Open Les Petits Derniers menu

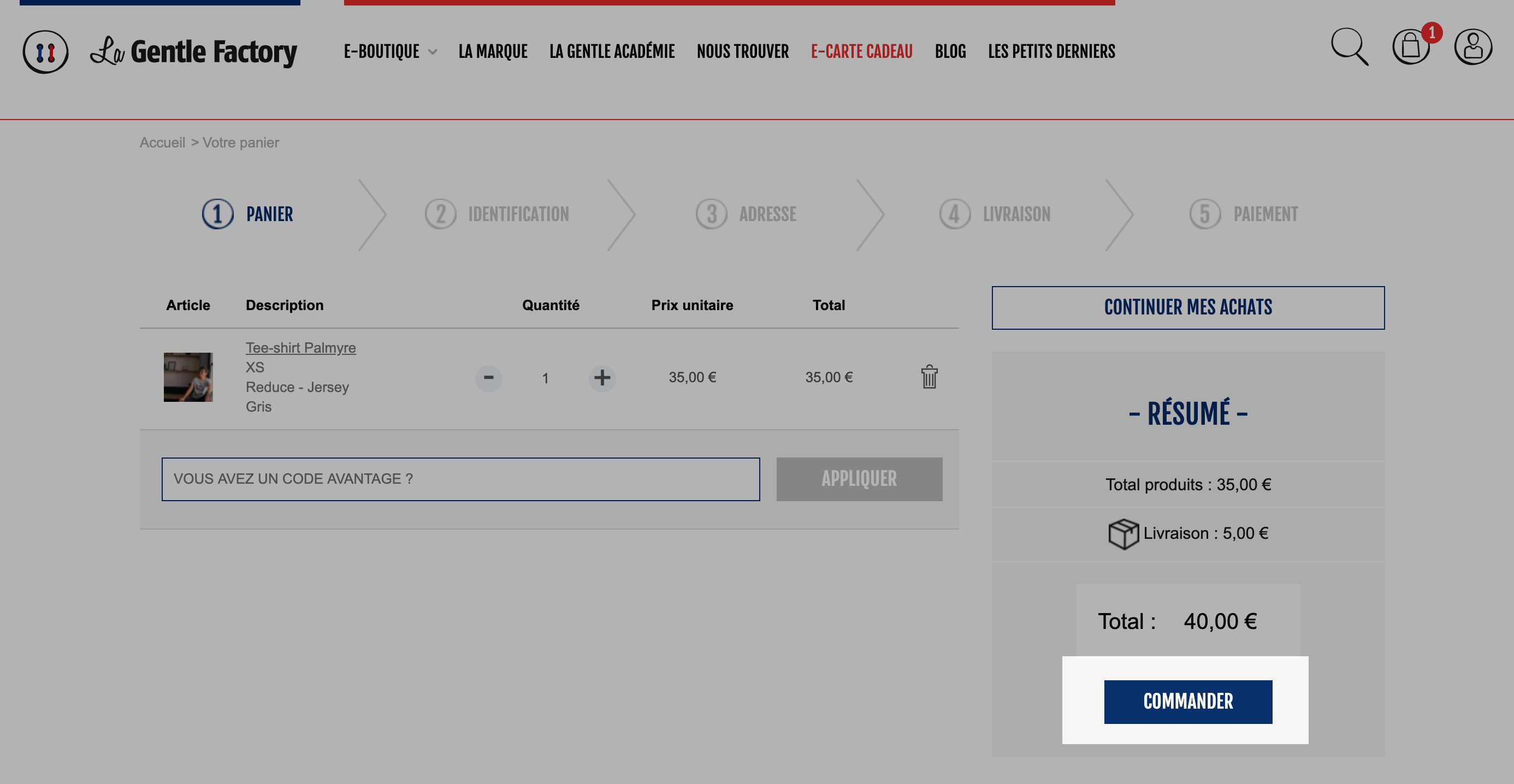coord(1051,52)
